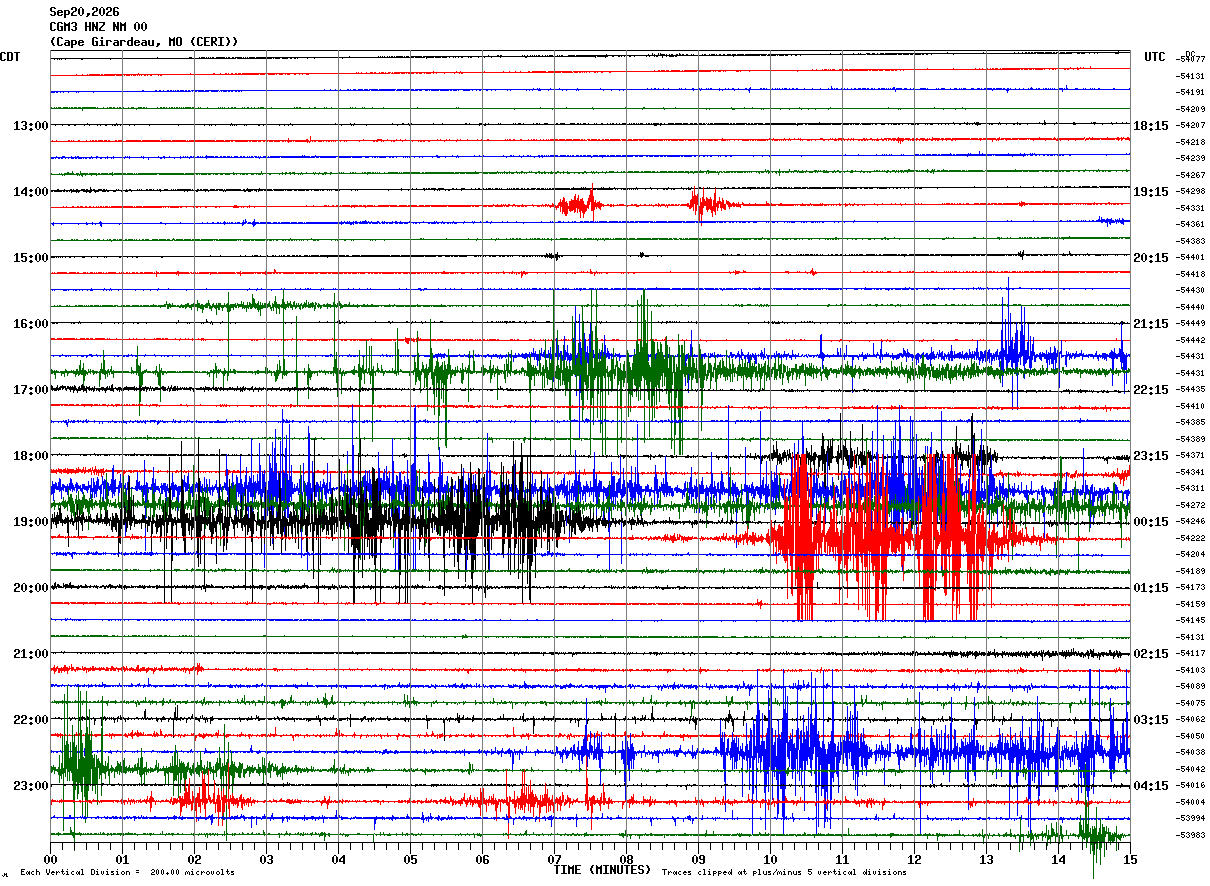Click the small red burst on 14:15 trace
Screen dimensions: 1210x886
pyautogui.click(x=580, y=205)
